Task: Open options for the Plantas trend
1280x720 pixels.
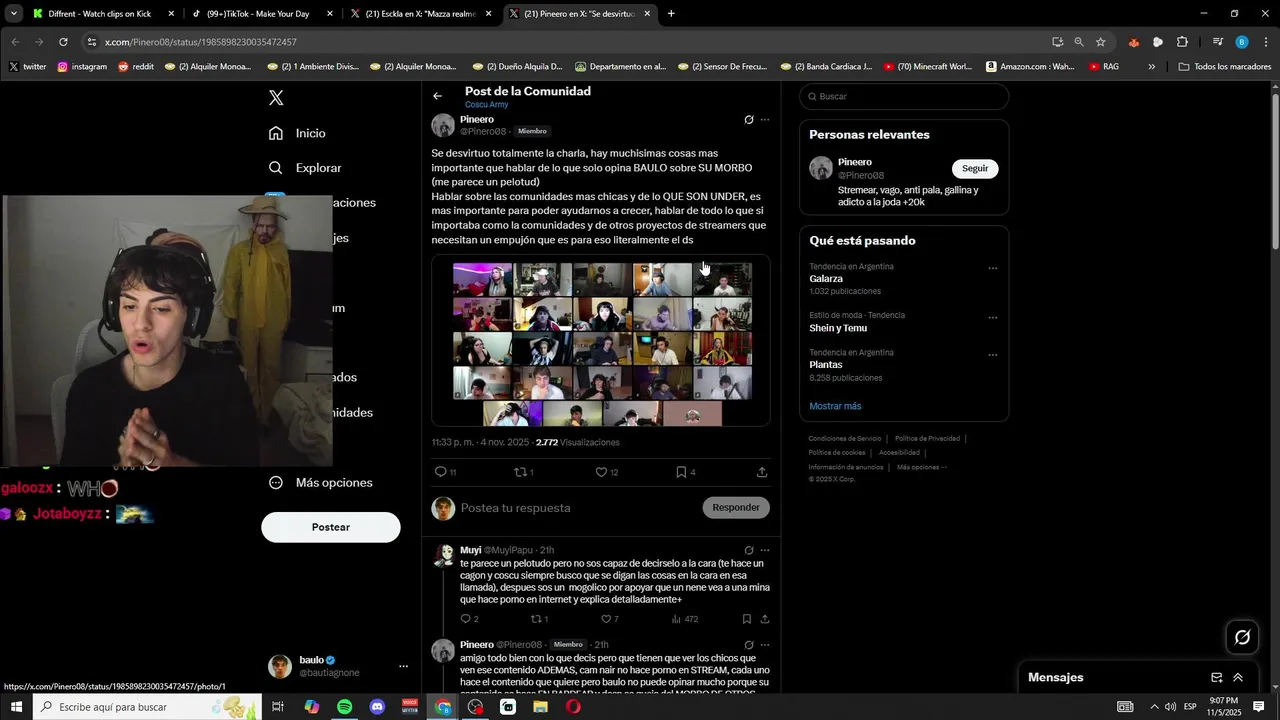Action: pos(993,354)
